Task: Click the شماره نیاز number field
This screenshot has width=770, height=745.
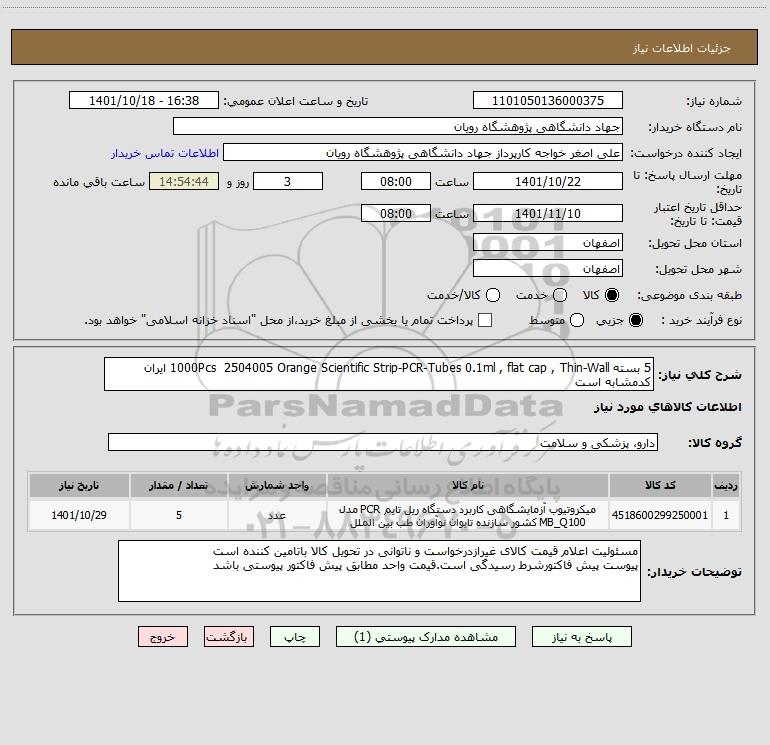Action: (x=548, y=100)
